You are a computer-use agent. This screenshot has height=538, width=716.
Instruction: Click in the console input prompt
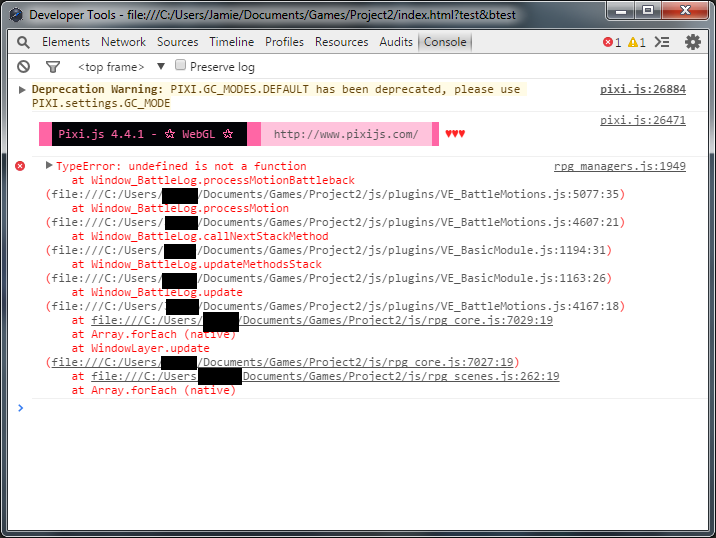point(365,408)
